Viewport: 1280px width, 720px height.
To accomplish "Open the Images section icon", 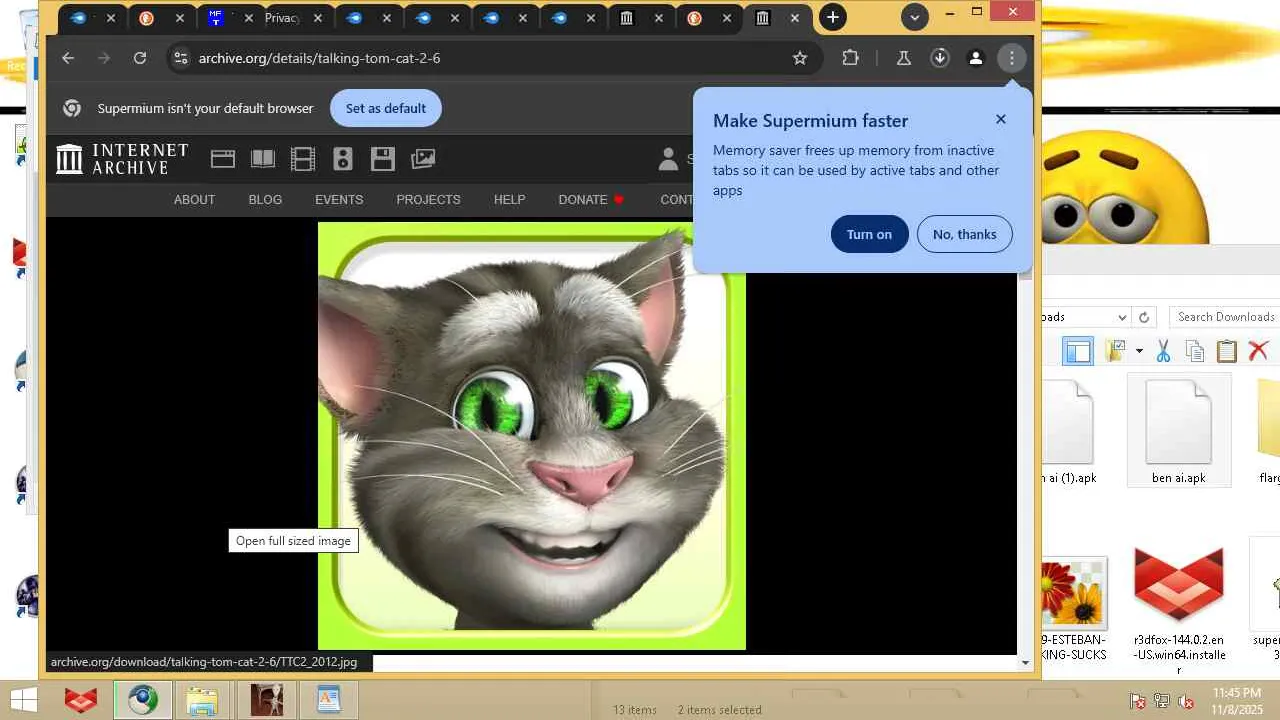I will tap(423, 158).
